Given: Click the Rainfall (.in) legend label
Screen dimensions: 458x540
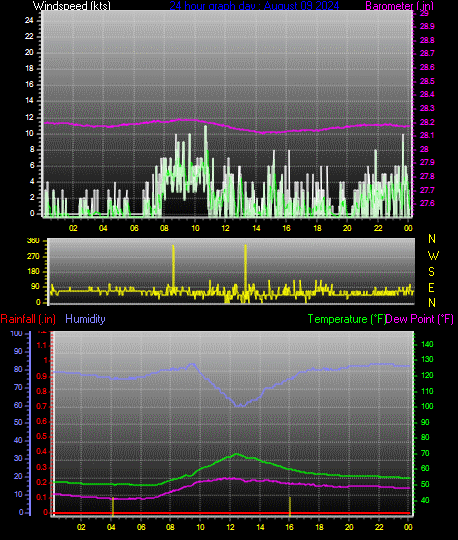Looking at the screenshot, I should click(x=28, y=319).
